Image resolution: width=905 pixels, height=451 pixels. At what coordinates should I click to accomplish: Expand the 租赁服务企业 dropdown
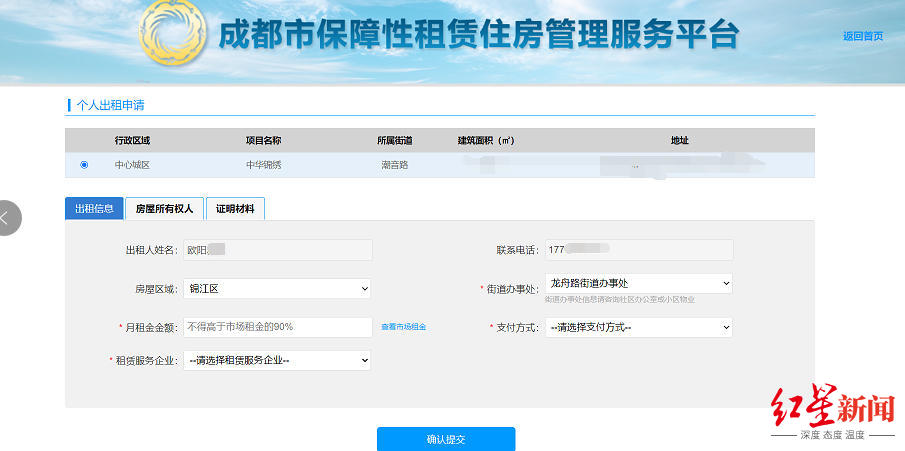click(277, 359)
